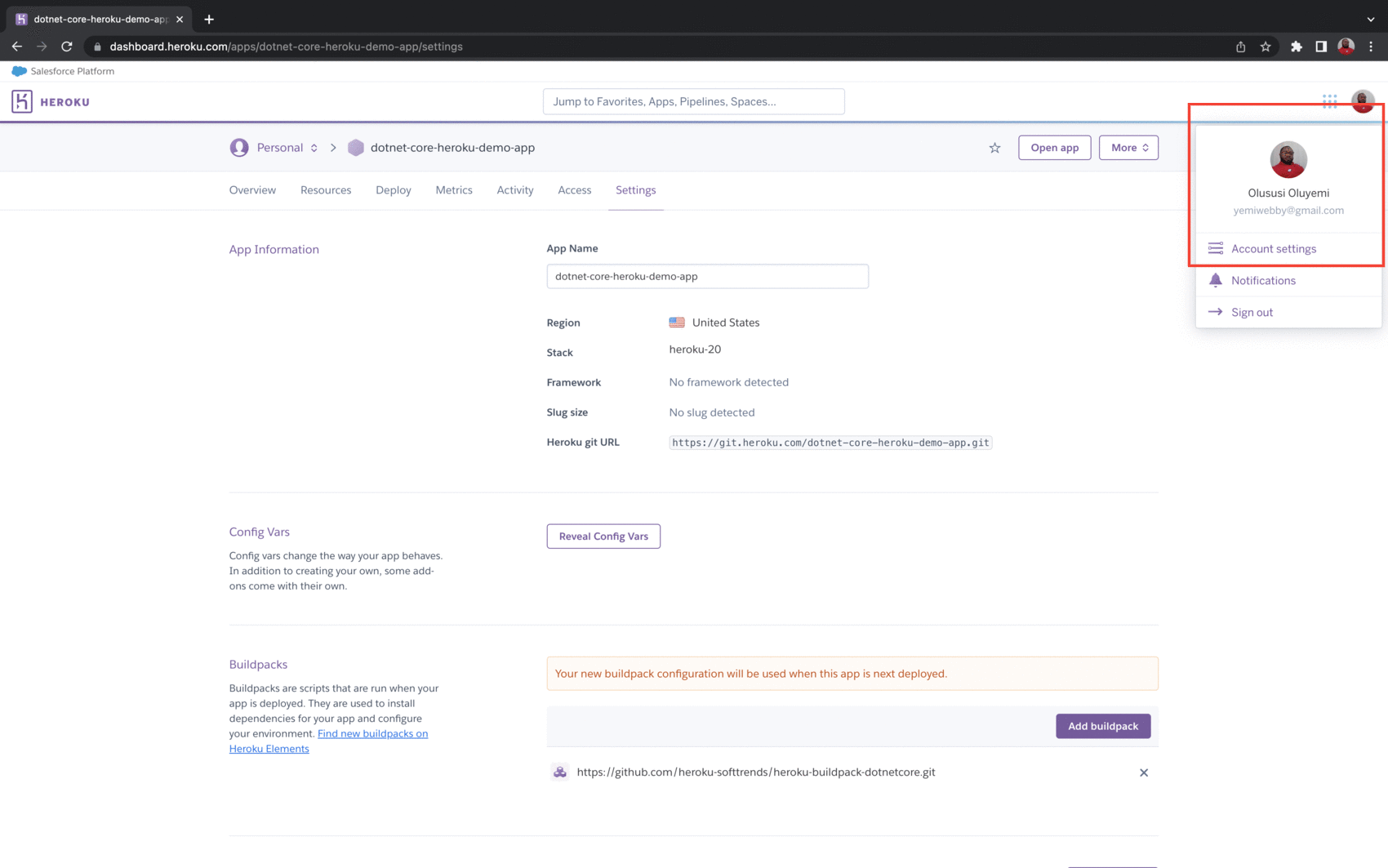1388x868 pixels.
Task: Click Reveal Config Vars
Action: click(603, 536)
